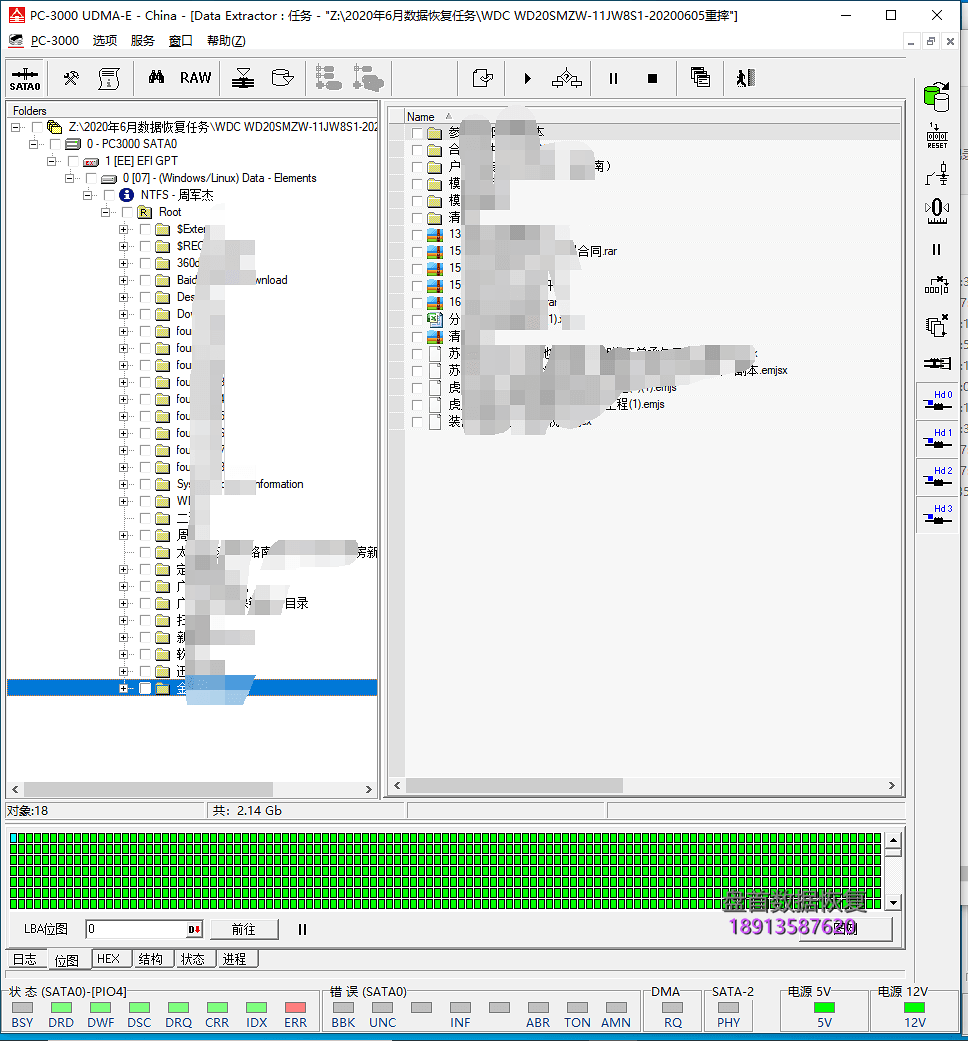The height and width of the screenshot is (1041, 968).
Task: Sort files by Name column header
Action: pos(421,116)
